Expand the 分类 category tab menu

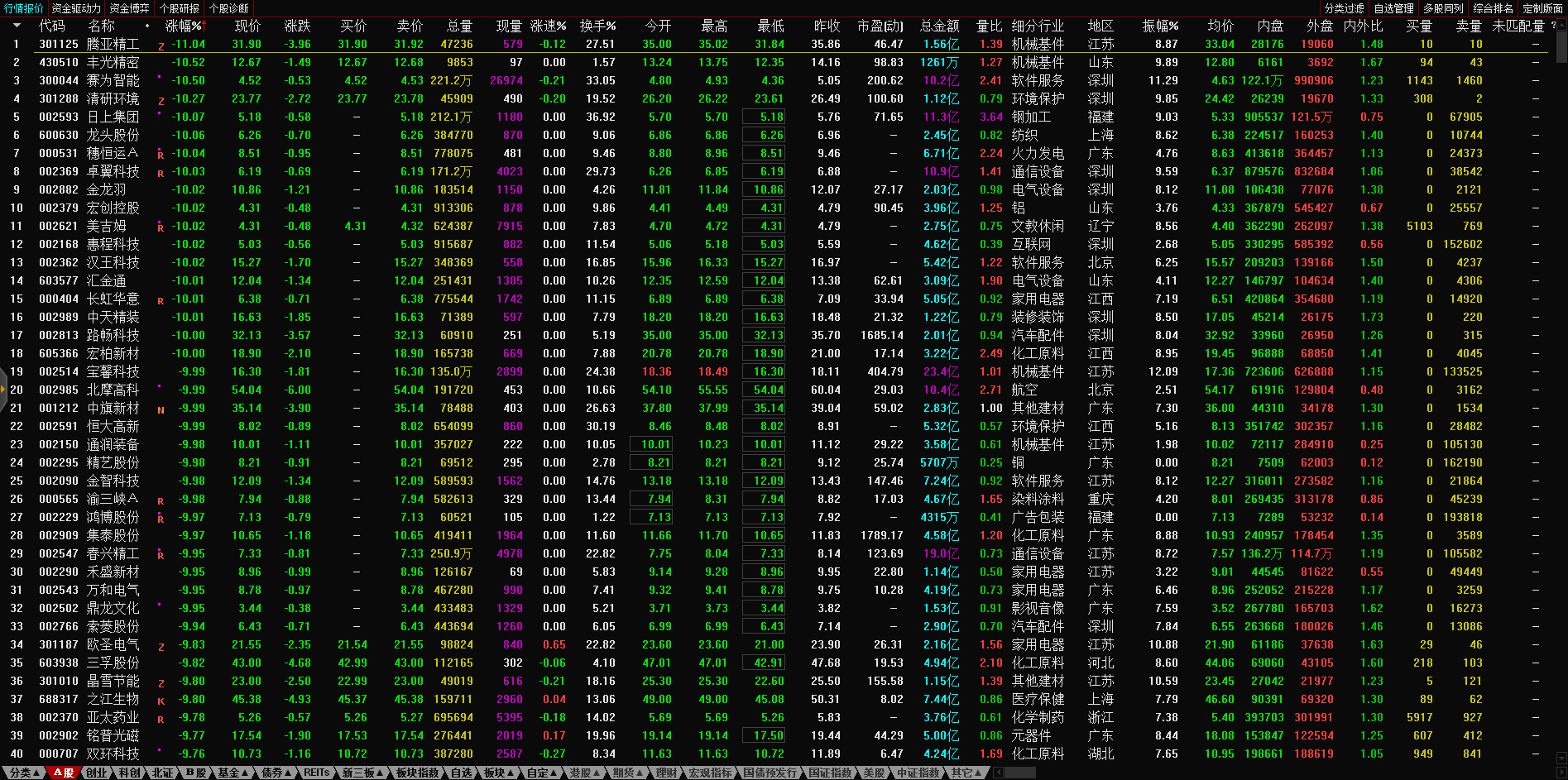24,773
